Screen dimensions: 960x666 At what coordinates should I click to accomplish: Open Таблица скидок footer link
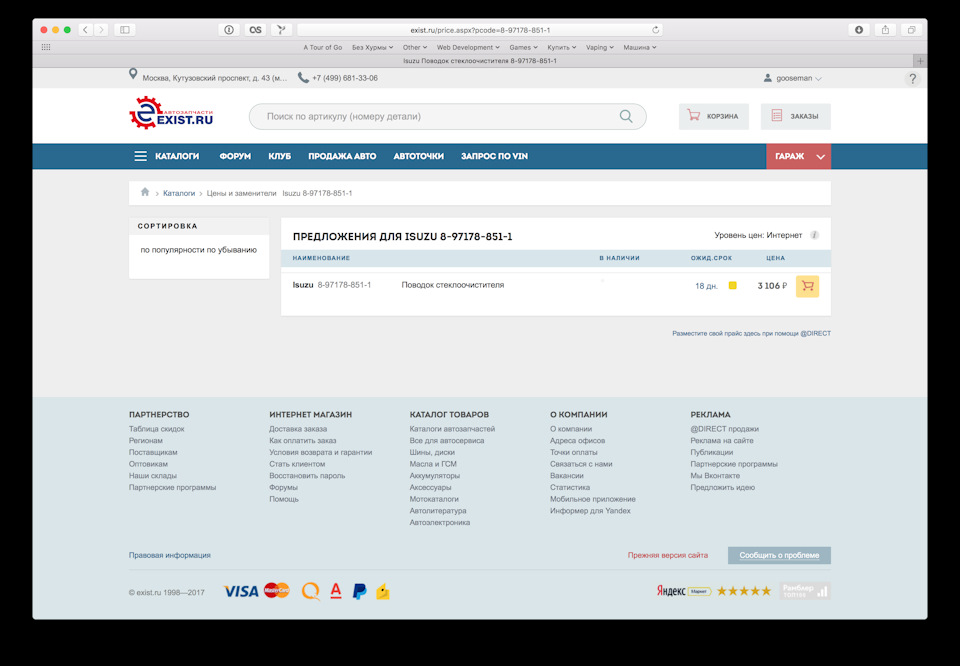(156, 428)
